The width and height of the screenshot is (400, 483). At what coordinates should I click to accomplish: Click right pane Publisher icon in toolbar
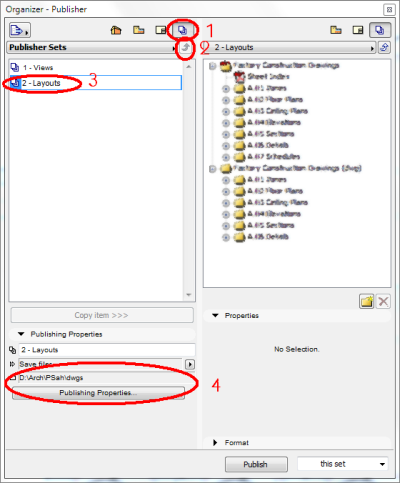pyautogui.click(x=380, y=30)
